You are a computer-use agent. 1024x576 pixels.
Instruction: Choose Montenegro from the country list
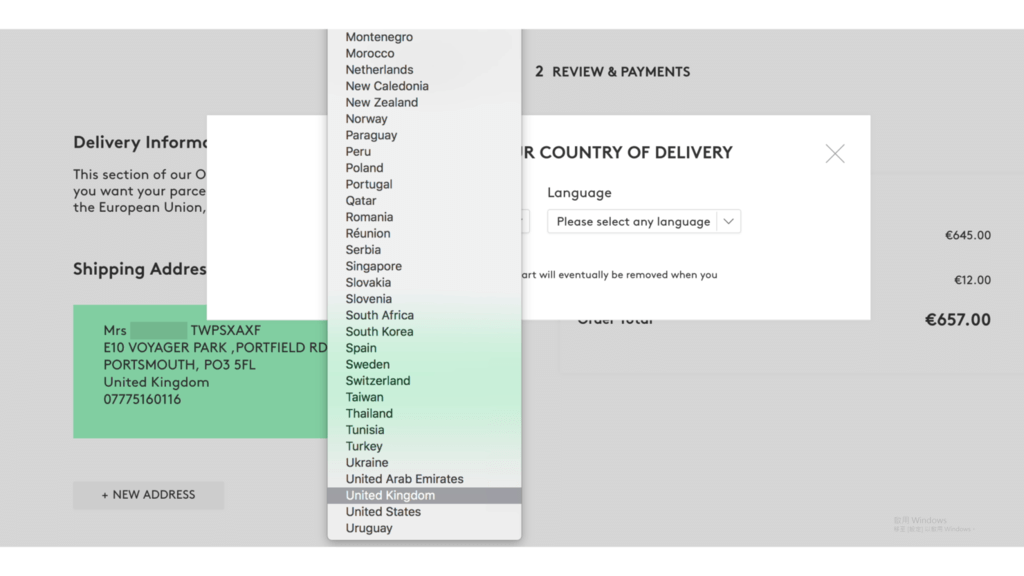tap(424, 37)
